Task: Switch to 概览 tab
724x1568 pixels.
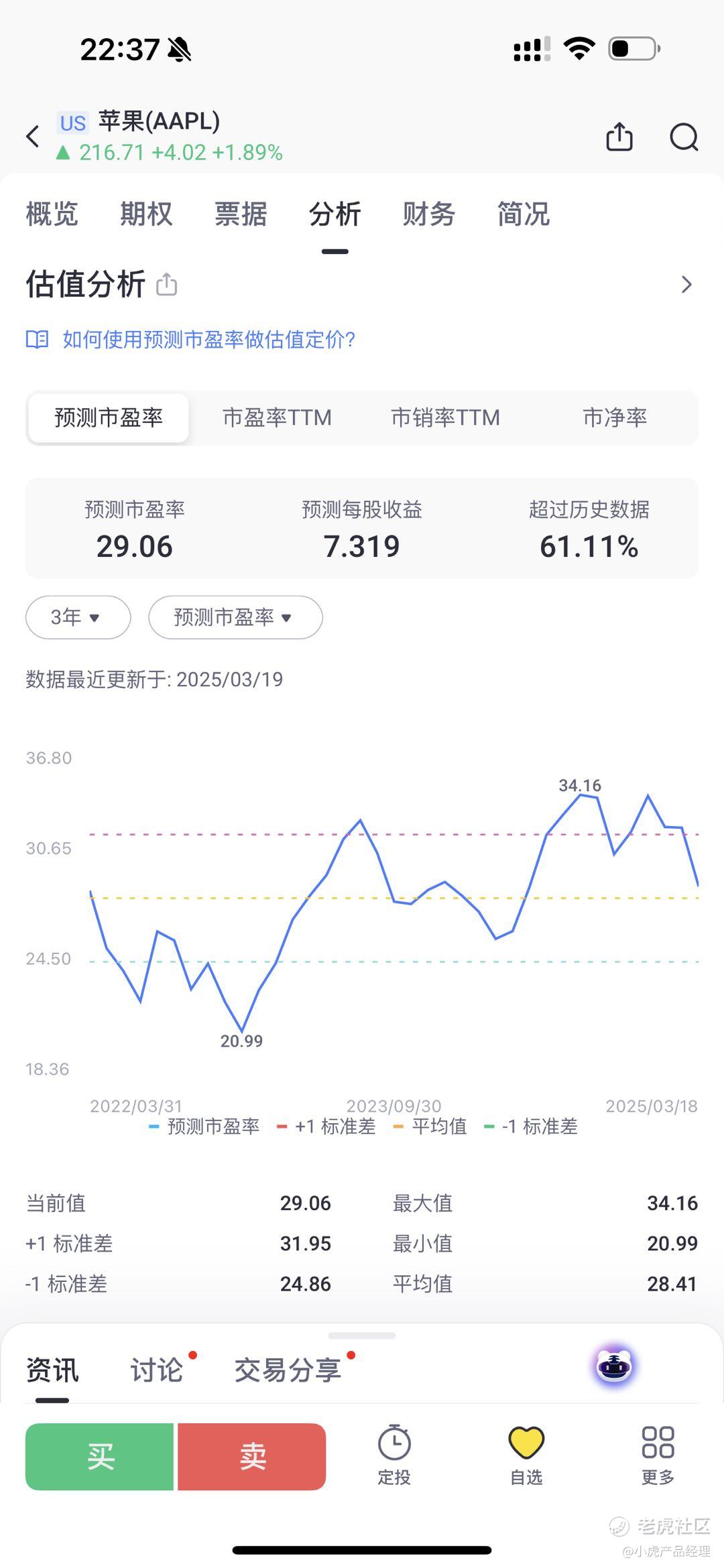Action: (x=52, y=214)
